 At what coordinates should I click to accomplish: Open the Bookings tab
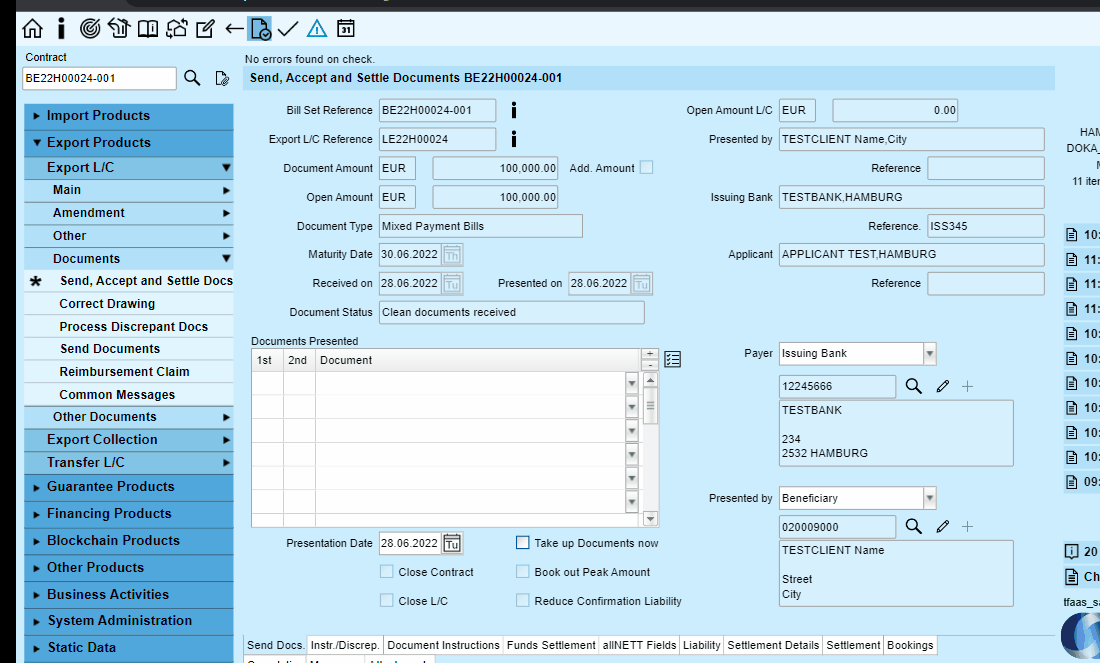[x=910, y=645]
